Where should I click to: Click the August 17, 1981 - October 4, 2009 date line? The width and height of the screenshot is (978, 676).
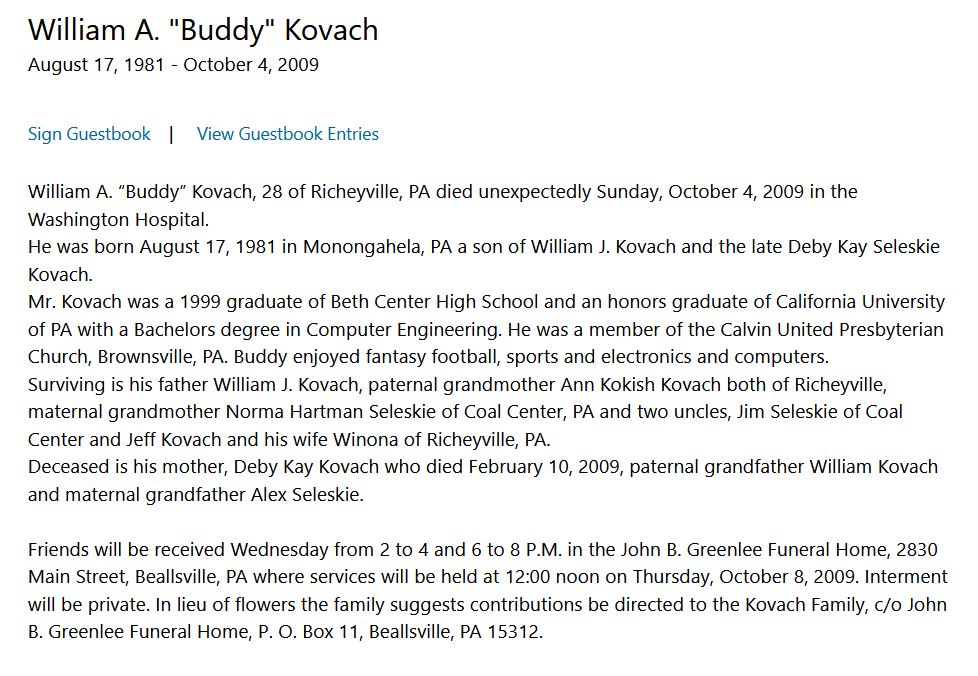[173, 65]
